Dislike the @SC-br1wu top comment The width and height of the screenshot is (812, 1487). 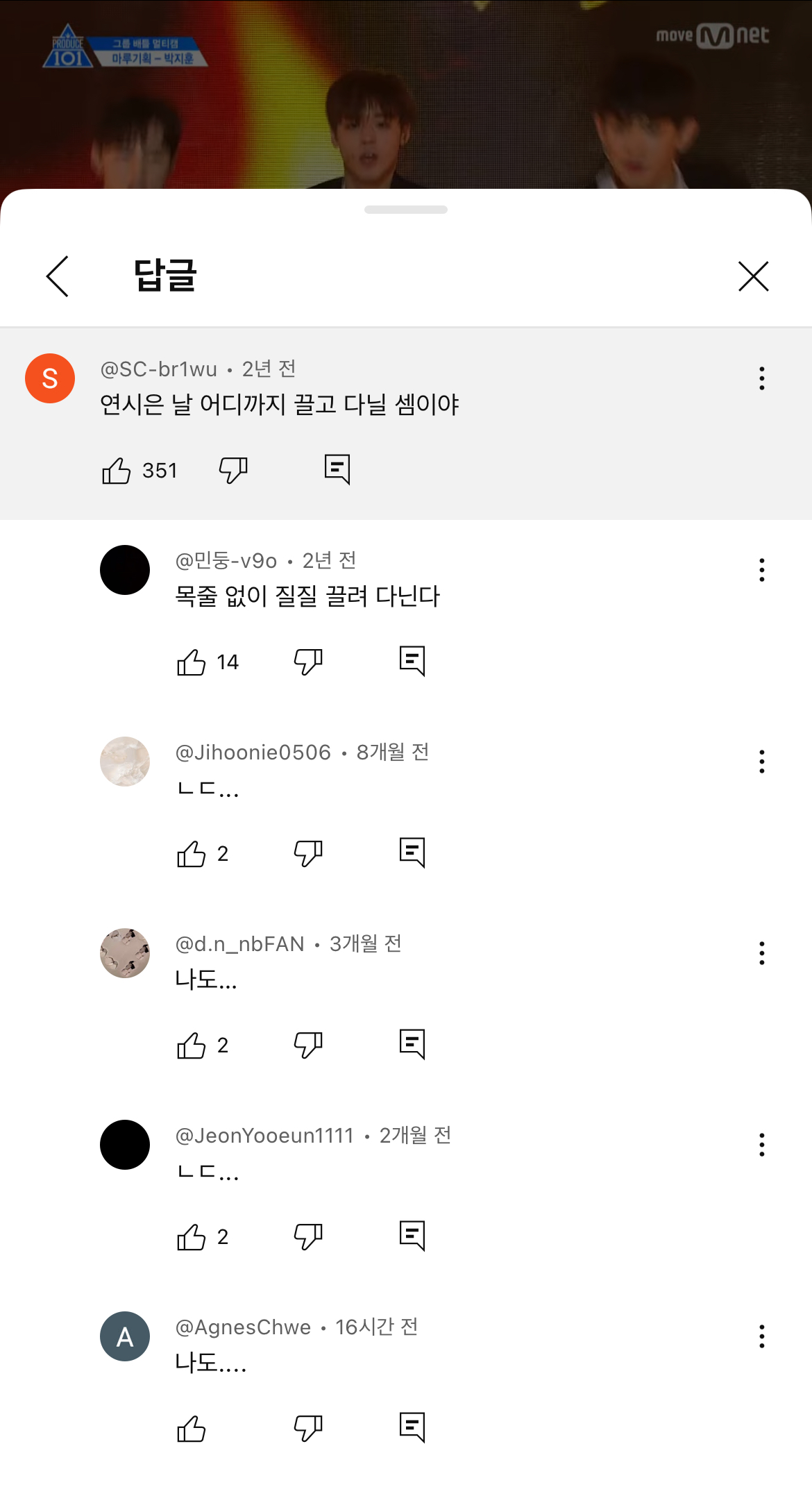pyautogui.click(x=233, y=471)
